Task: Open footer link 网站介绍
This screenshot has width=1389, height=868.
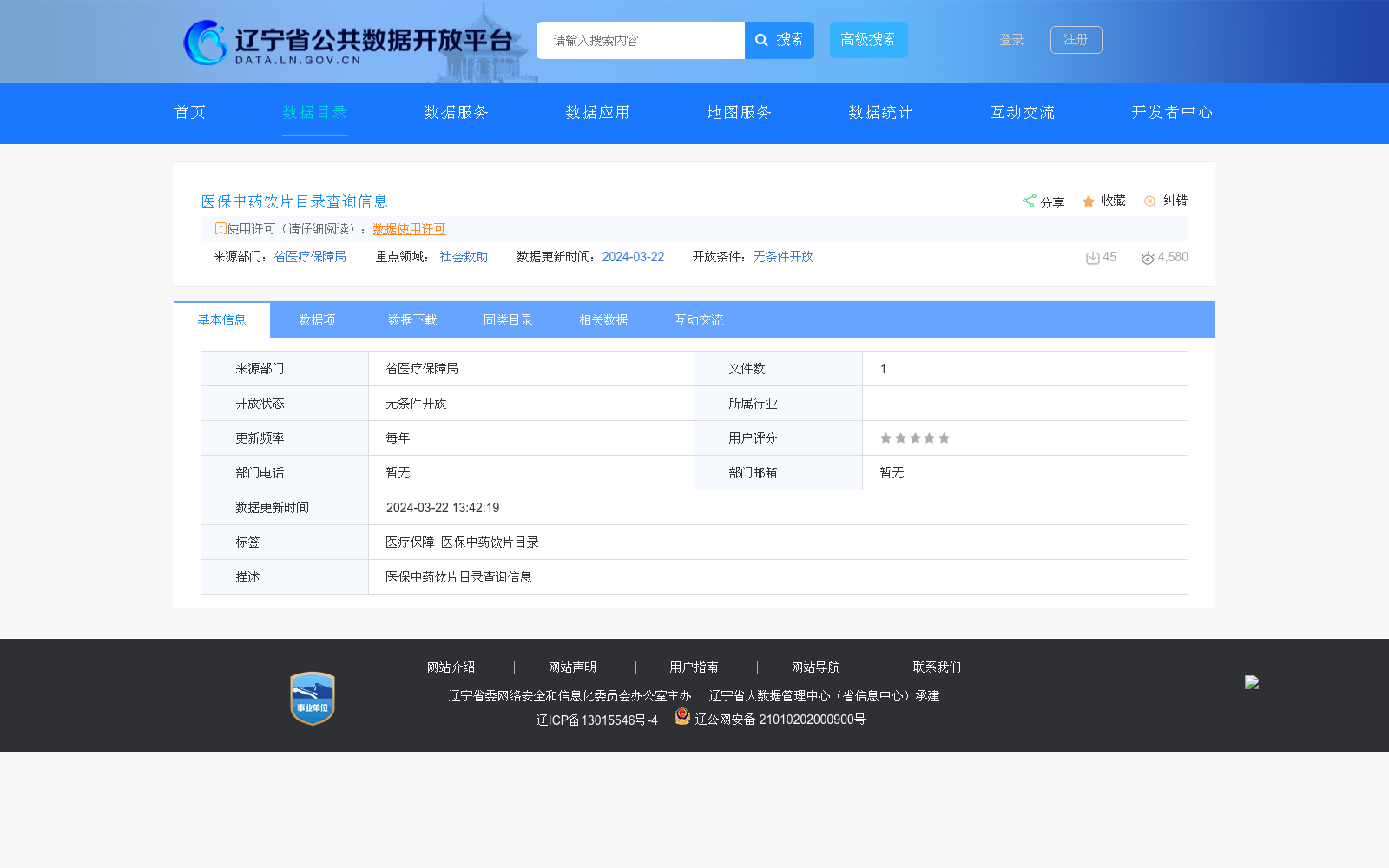Action: tap(451, 667)
